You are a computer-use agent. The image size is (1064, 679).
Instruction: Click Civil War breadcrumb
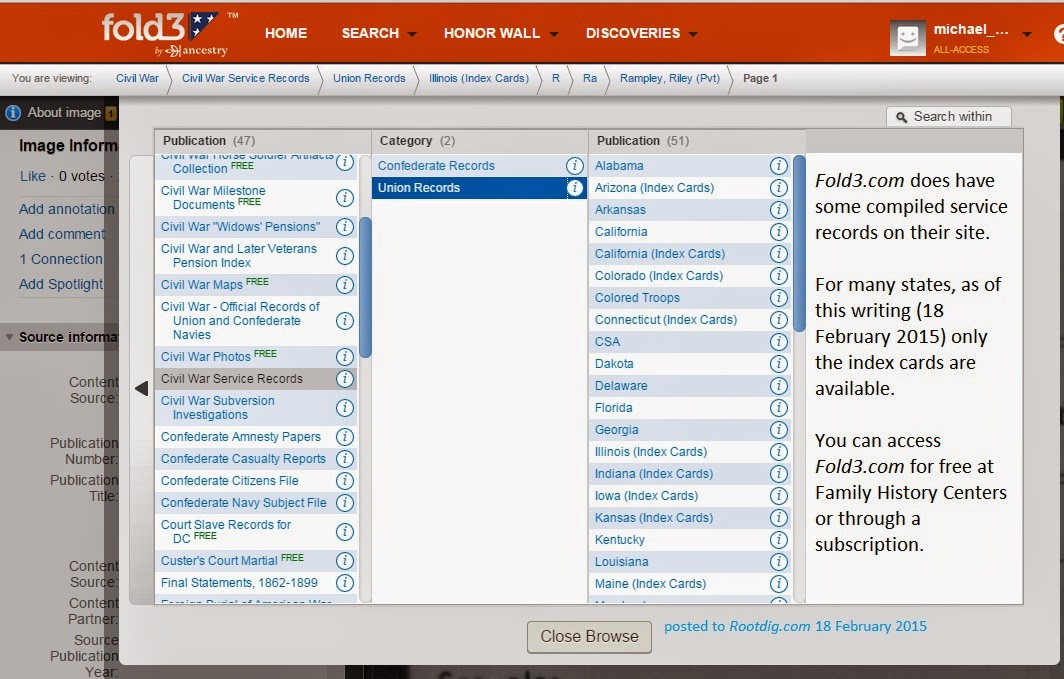[x=137, y=78]
